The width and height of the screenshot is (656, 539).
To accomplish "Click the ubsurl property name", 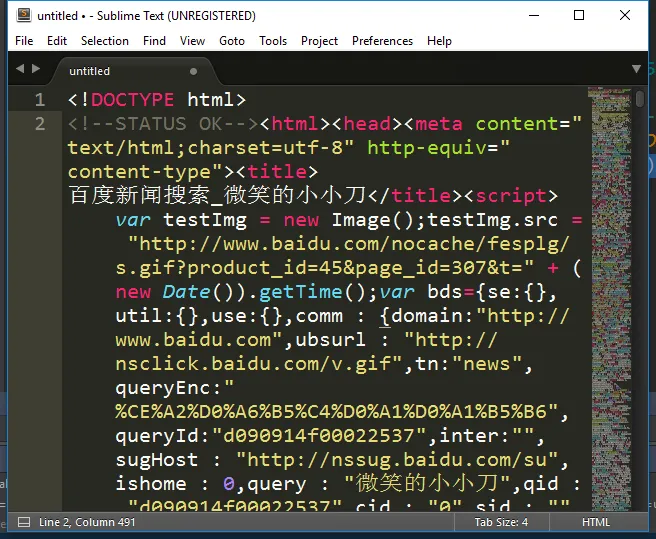I will pos(331,340).
